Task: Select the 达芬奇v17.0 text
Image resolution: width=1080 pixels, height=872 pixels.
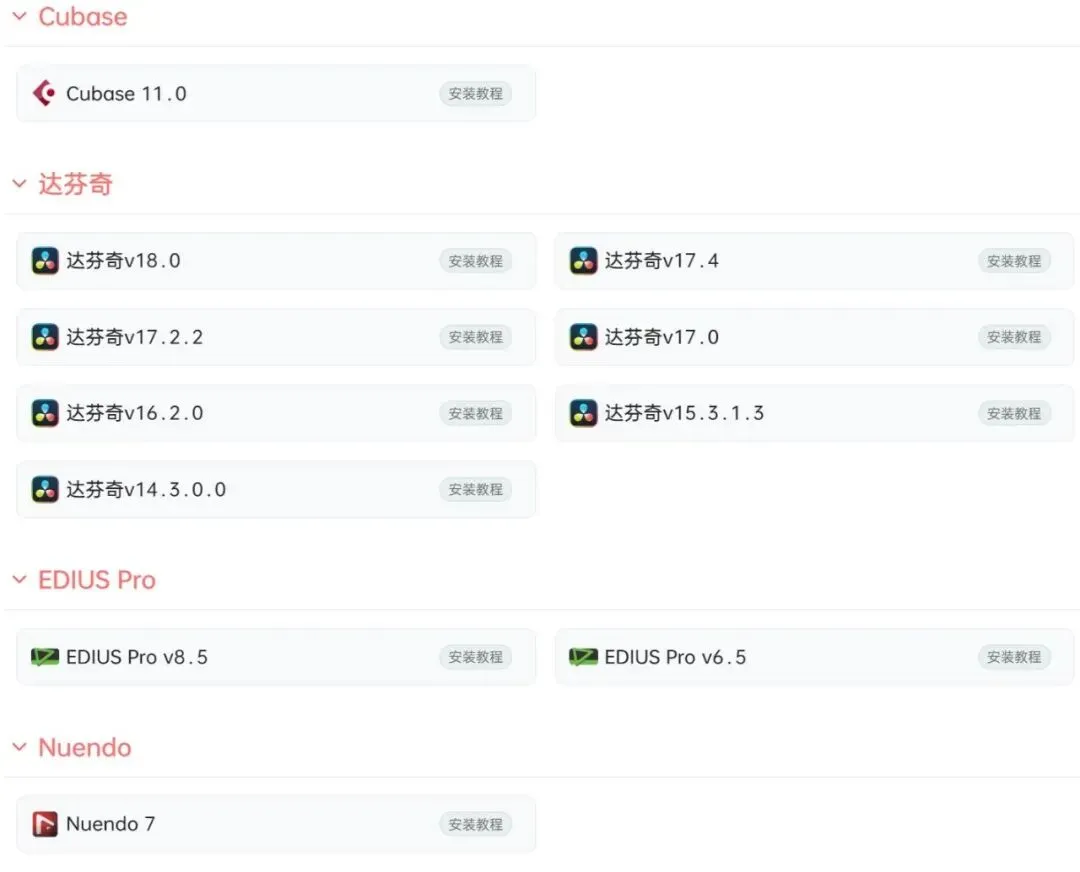Action: 662,337
